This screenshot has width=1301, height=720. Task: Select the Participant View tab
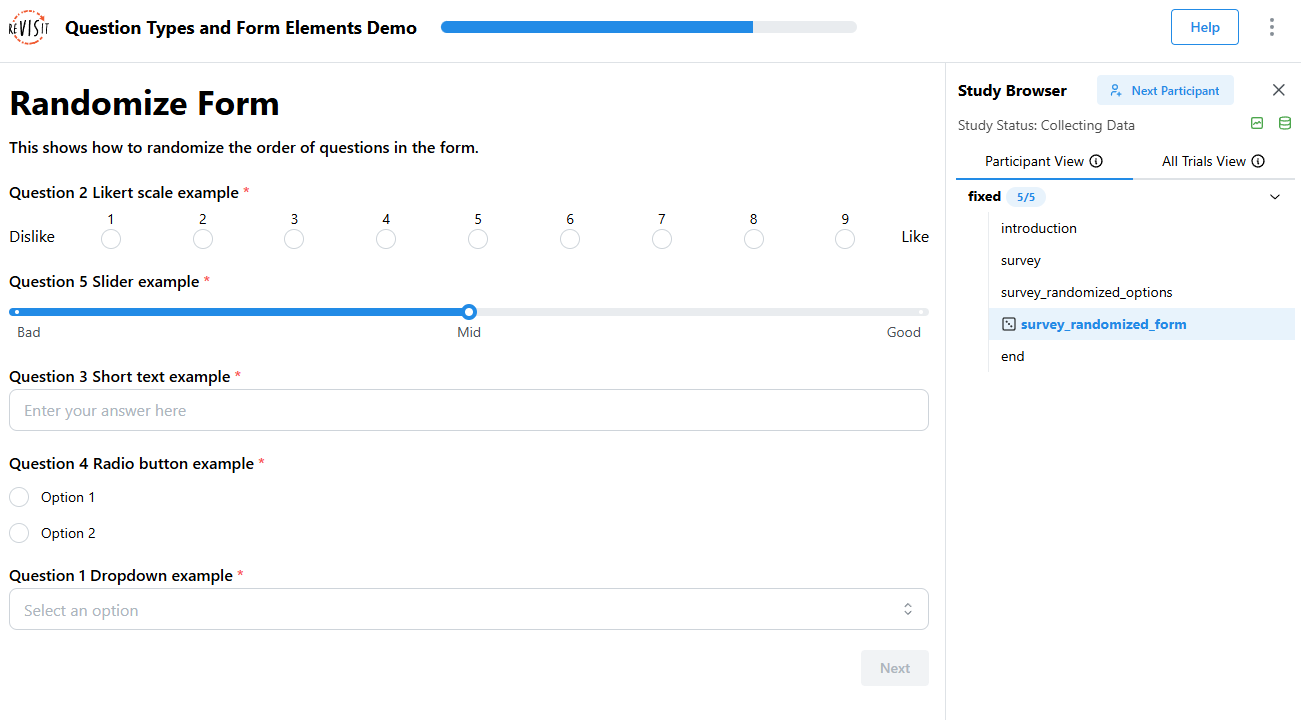pos(1034,161)
